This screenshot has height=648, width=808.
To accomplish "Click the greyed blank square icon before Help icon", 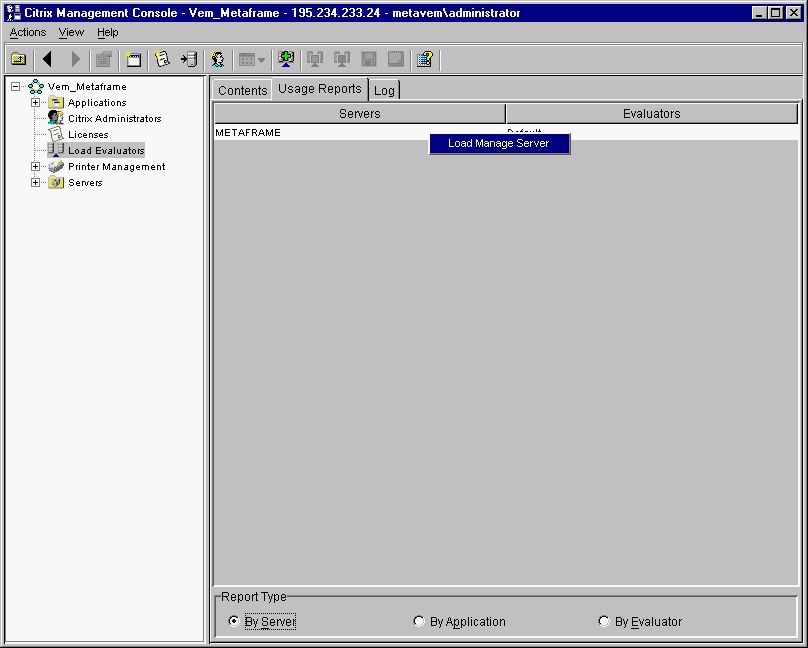I will 396,59.
